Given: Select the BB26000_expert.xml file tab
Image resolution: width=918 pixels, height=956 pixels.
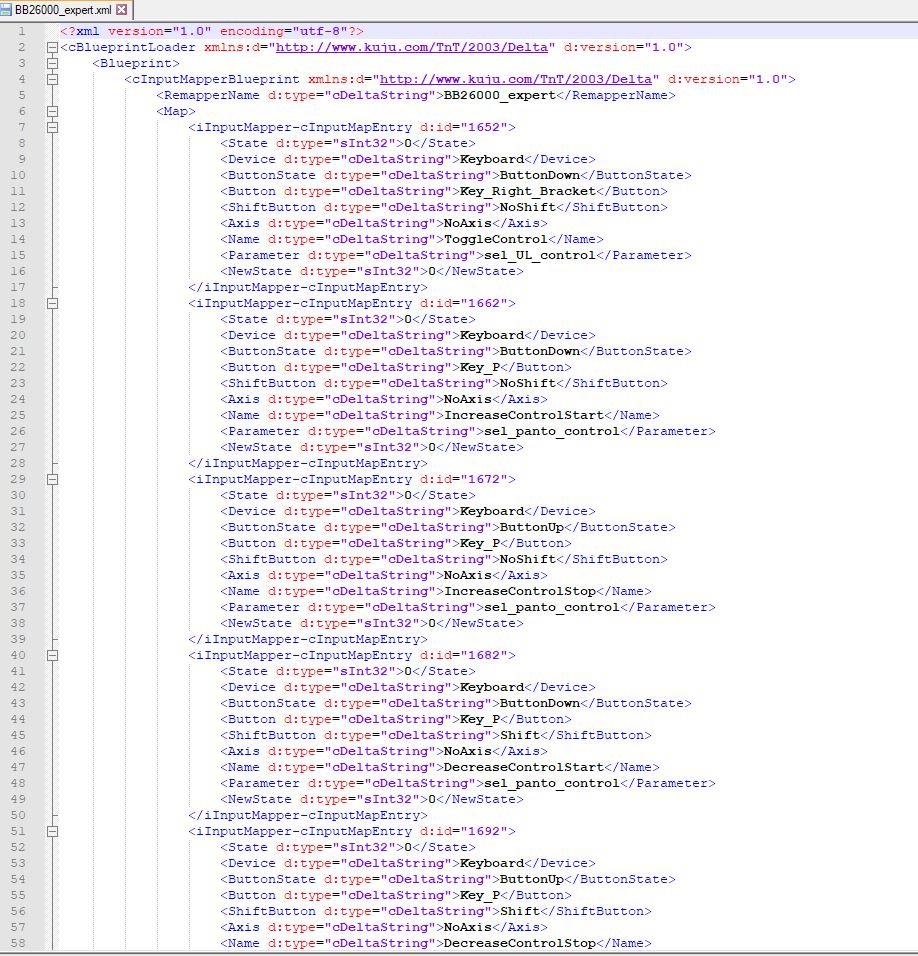Looking at the screenshot, I should pyautogui.click(x=66, y=10).
